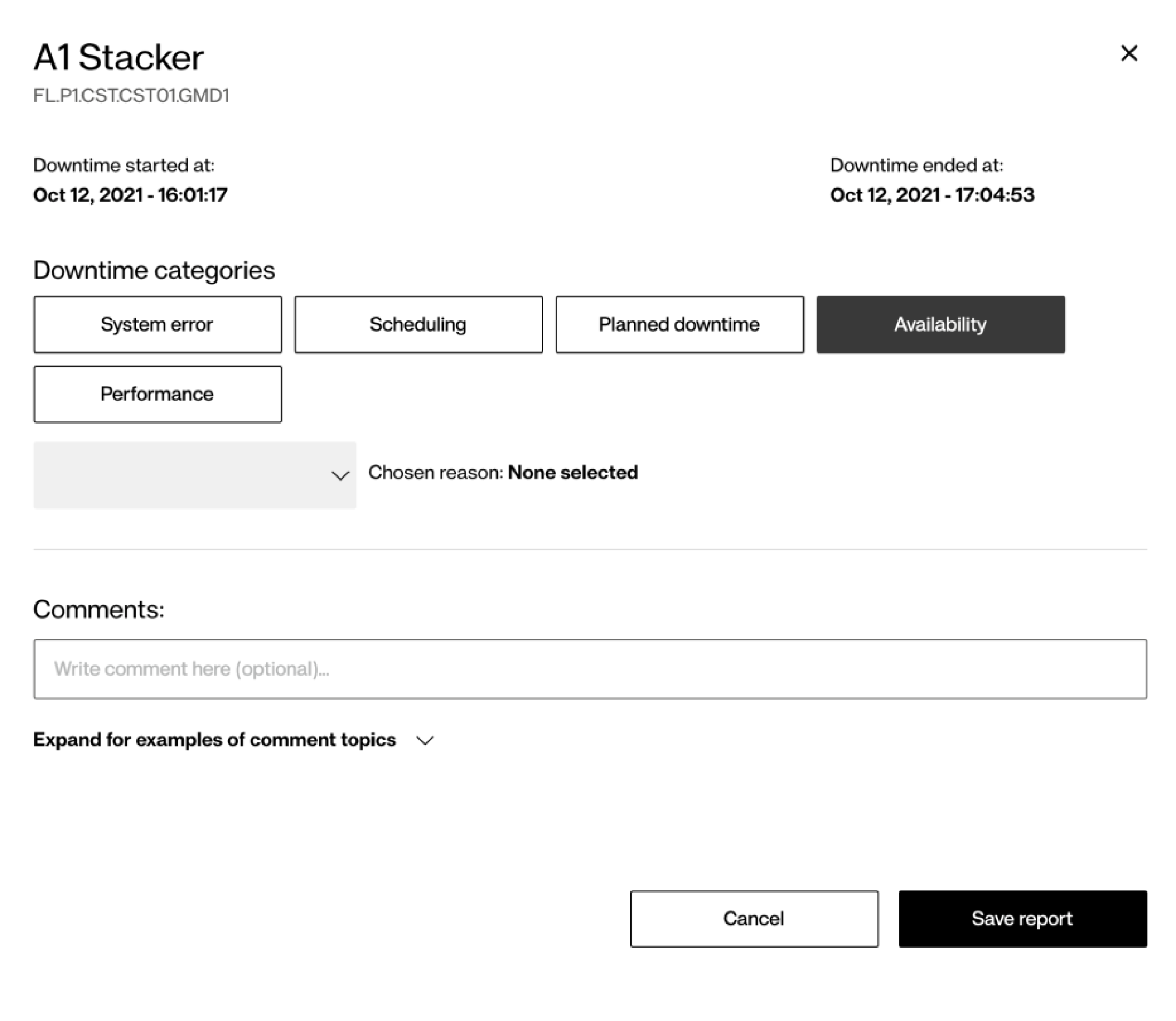Screen dimensions: 1176x1021
Task: Click the downtime start timestamp 16:01:17
Action: click(130, 195)
